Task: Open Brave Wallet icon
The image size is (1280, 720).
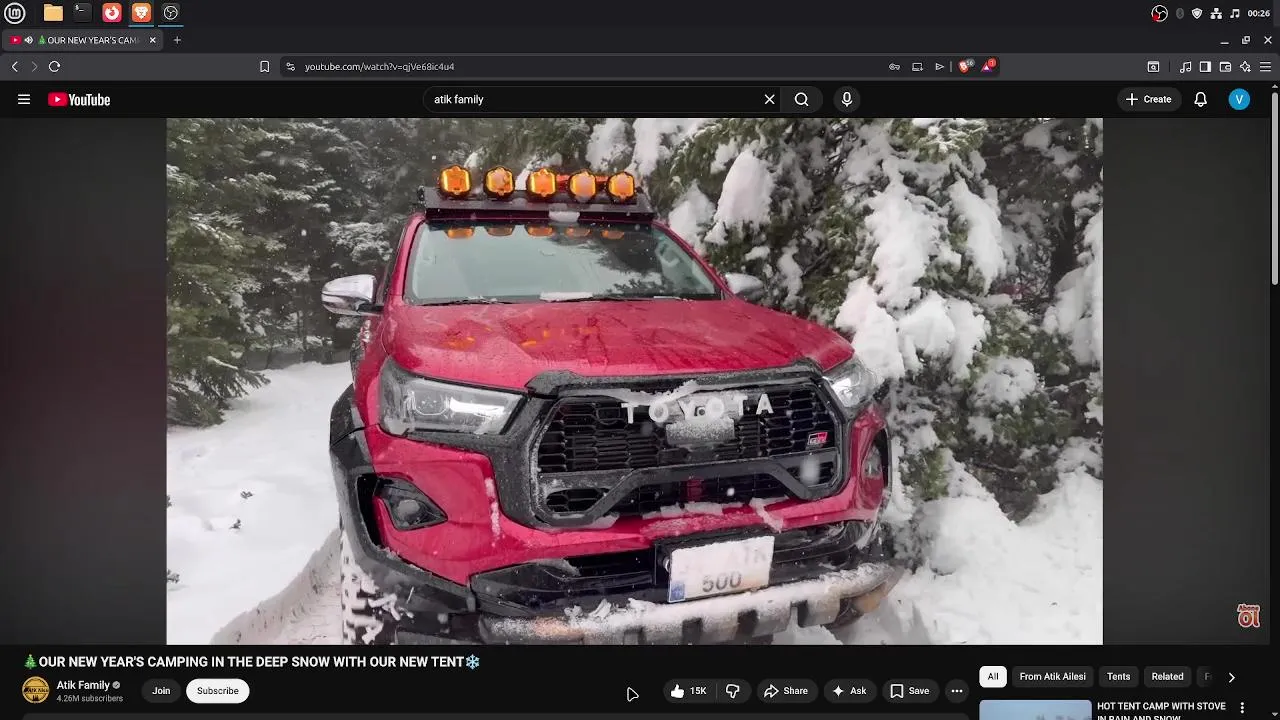Action: 1225,66
